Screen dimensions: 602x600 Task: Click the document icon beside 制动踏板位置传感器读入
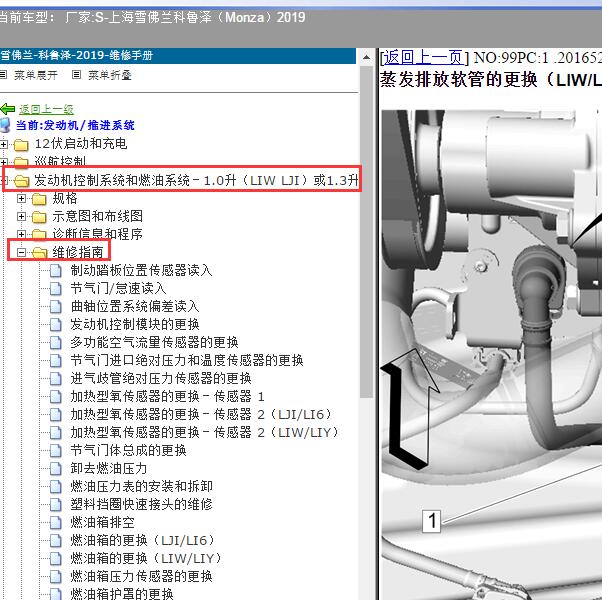click(56, 271)
